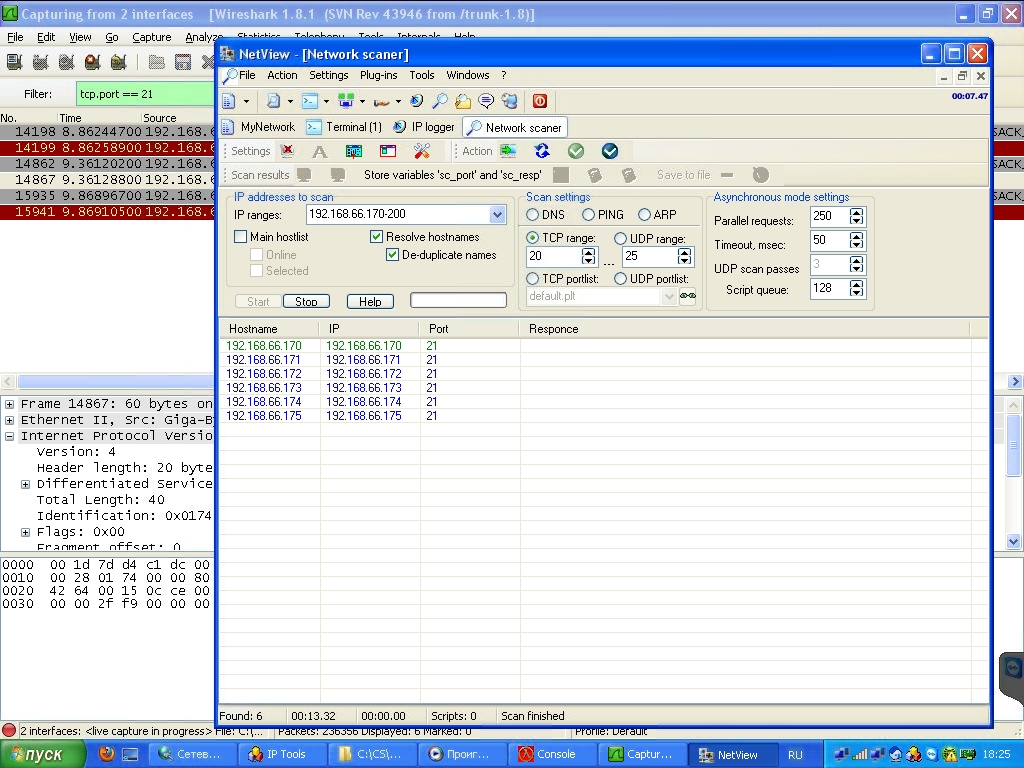This screenshot has height=768, width=1024.
Task: Collapse the Internet Protocol Version node in Wireshark
Action: point(10,436)
